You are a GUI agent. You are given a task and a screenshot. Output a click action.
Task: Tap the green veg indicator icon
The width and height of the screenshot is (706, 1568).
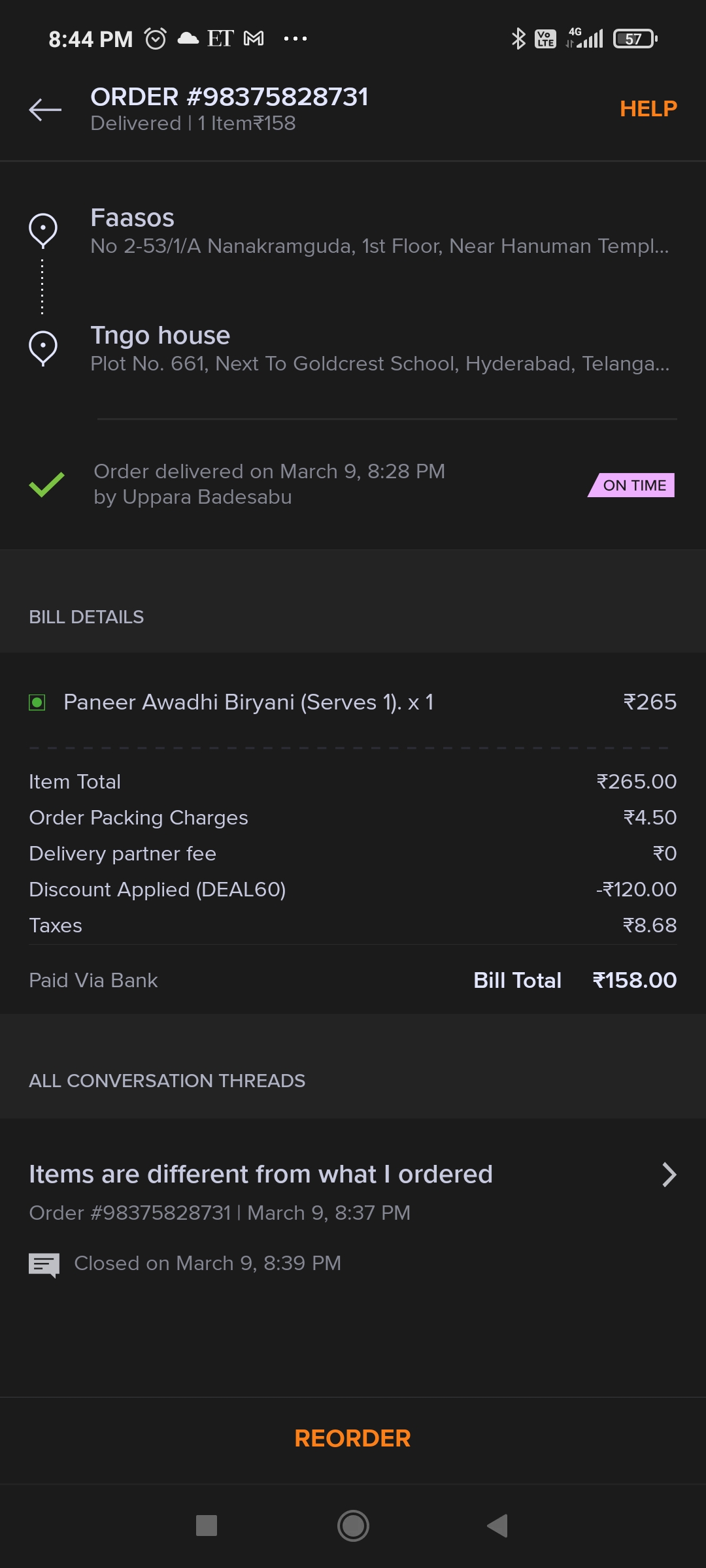click(x=37, y=702)
